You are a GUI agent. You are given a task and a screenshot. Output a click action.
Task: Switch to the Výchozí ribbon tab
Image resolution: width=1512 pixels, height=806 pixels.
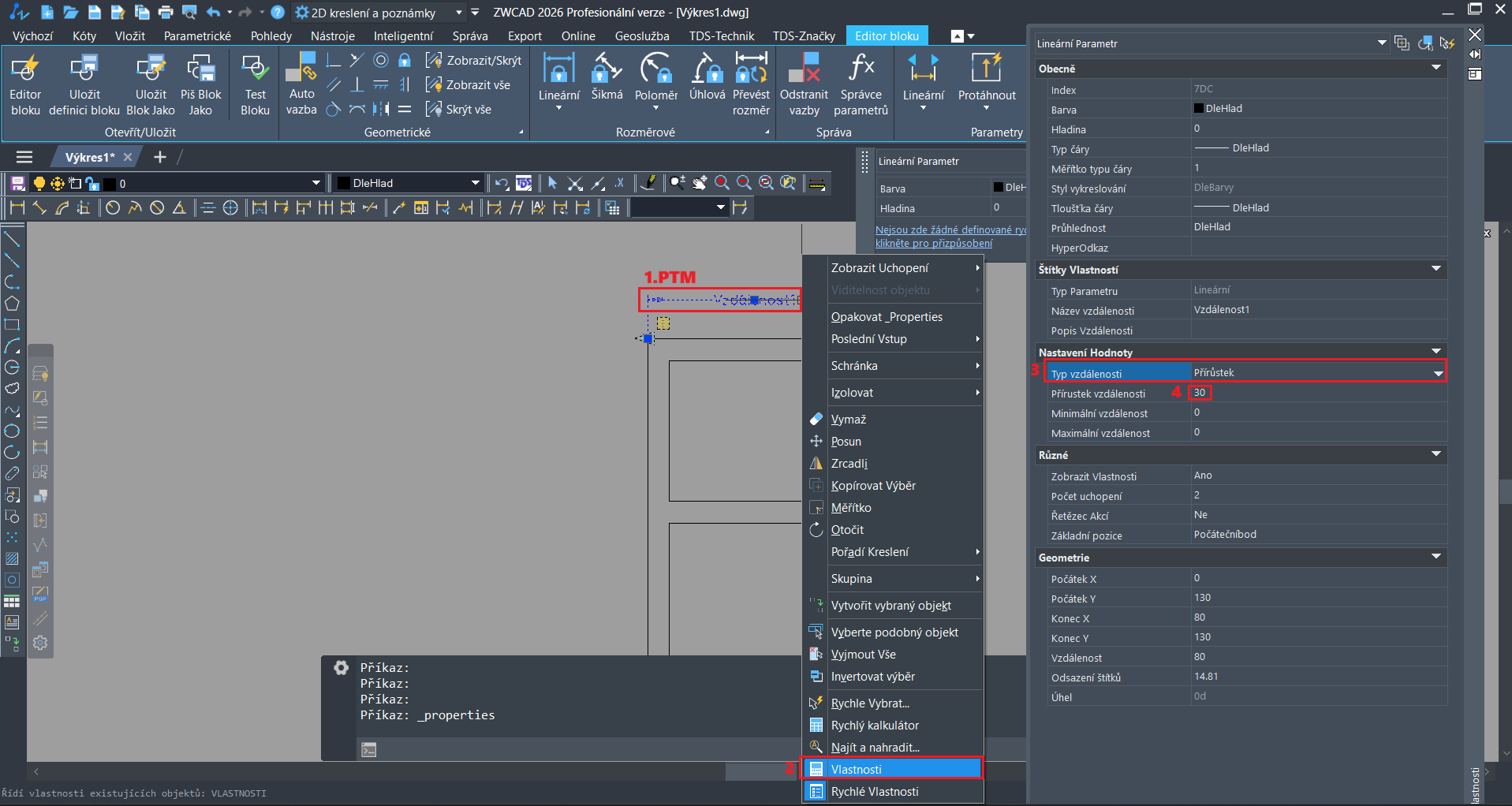33,35
